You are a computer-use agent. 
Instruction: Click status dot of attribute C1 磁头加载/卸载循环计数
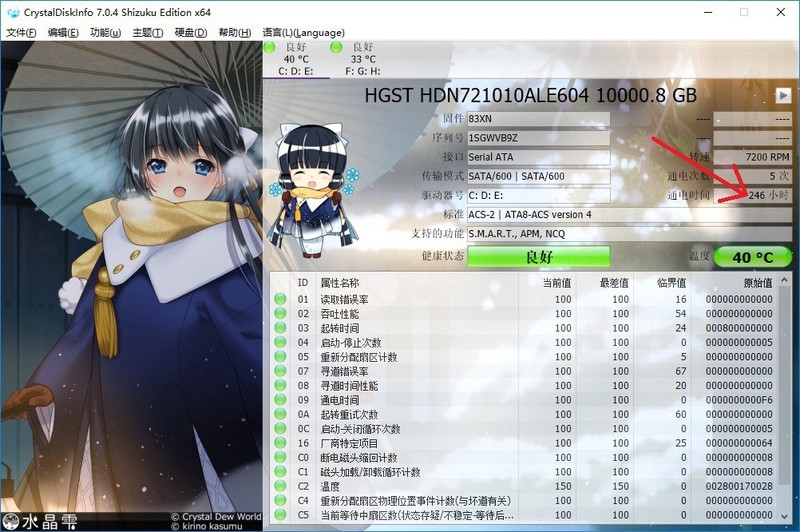point(280,472)
